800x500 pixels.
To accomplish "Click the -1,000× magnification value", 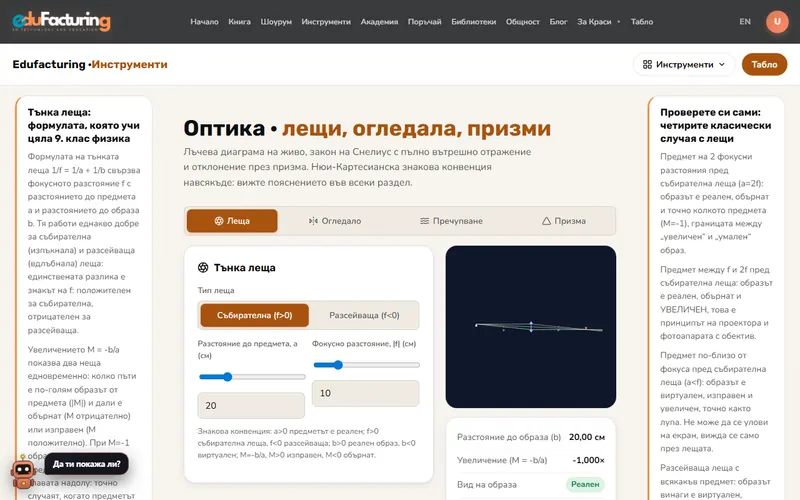I will point(588,460).
